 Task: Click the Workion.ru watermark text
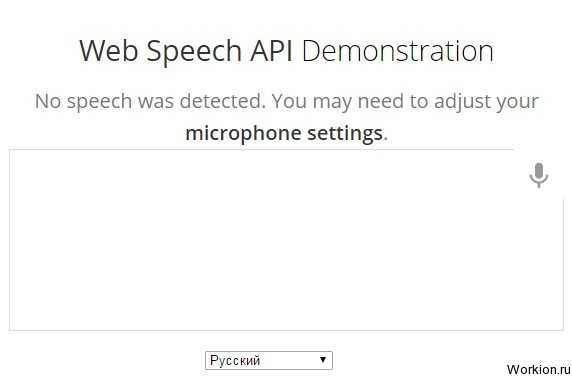coord(537,369)
